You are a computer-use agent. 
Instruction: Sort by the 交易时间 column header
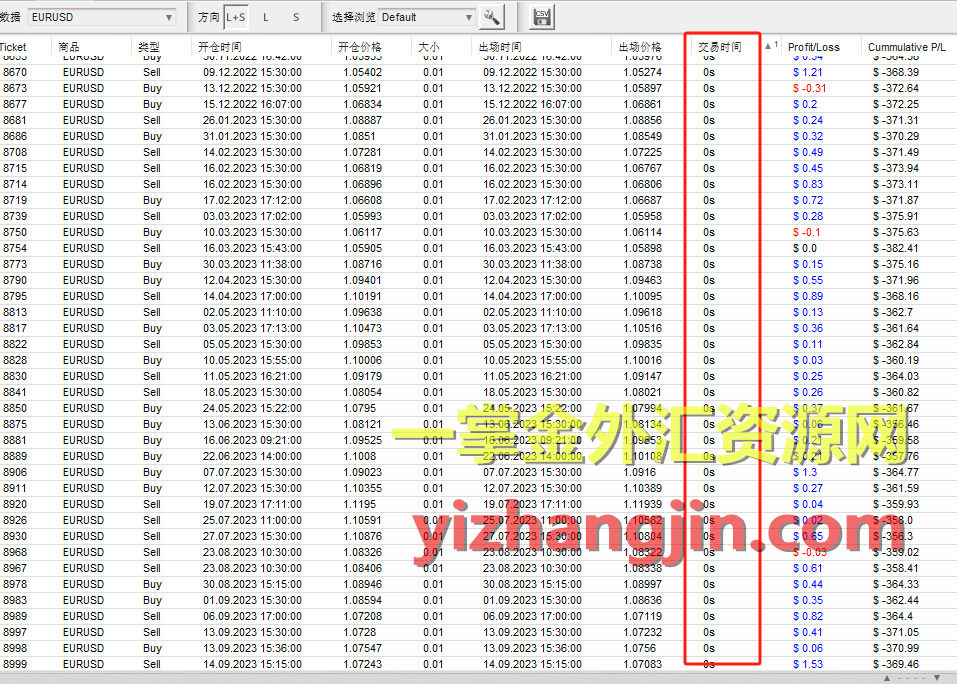(x=720, y=47)
